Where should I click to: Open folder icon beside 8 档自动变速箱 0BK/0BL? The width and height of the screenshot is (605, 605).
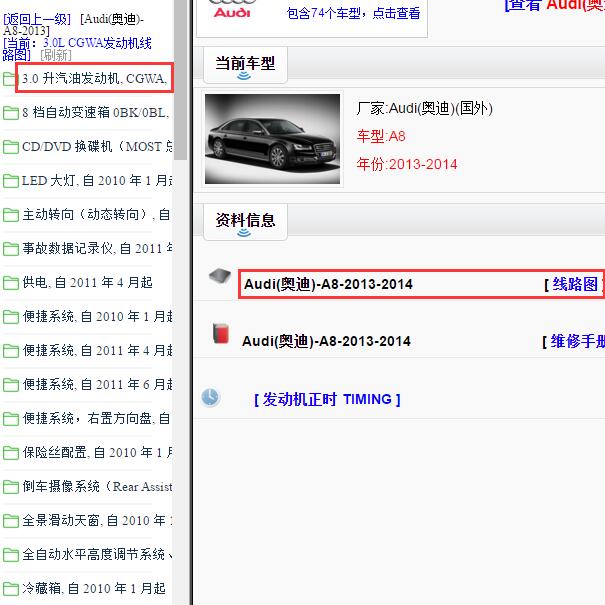coord(10,113)
